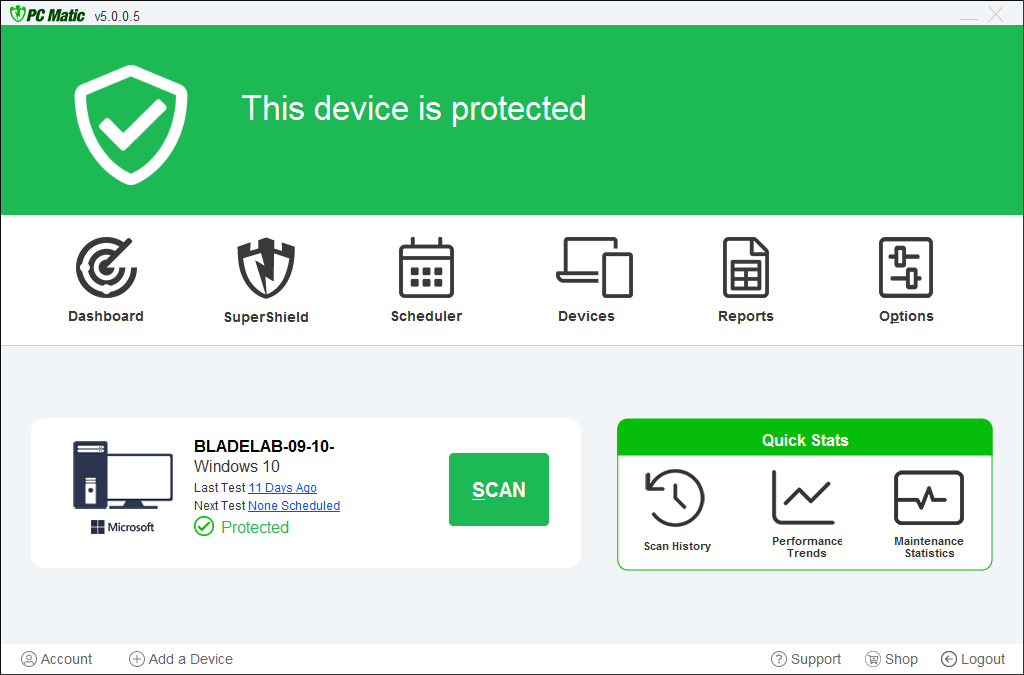The image size is (1024, 675).
Task: Open the Support link
Action: 806,659
